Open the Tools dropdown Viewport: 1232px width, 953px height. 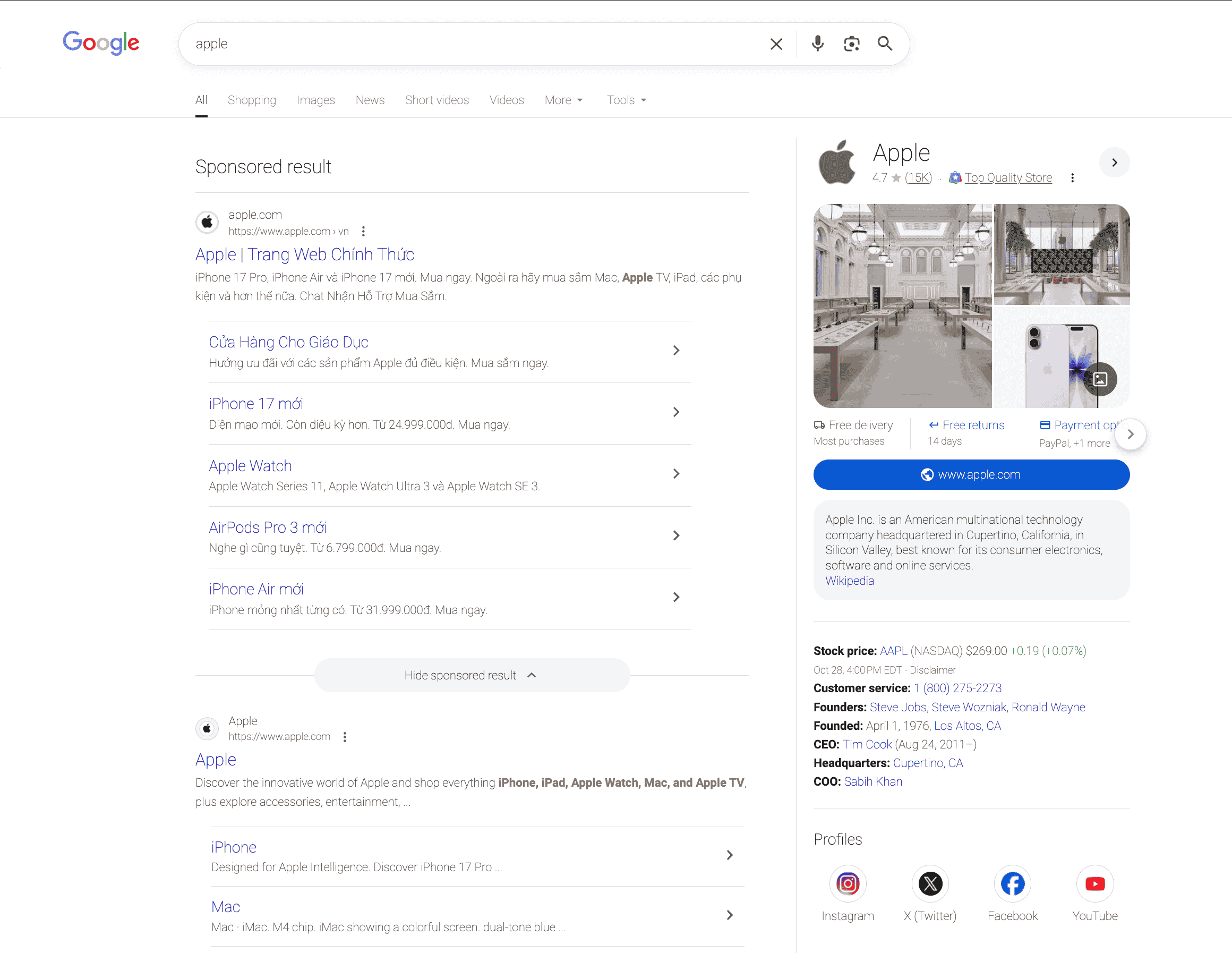click(x=626, y=100)
